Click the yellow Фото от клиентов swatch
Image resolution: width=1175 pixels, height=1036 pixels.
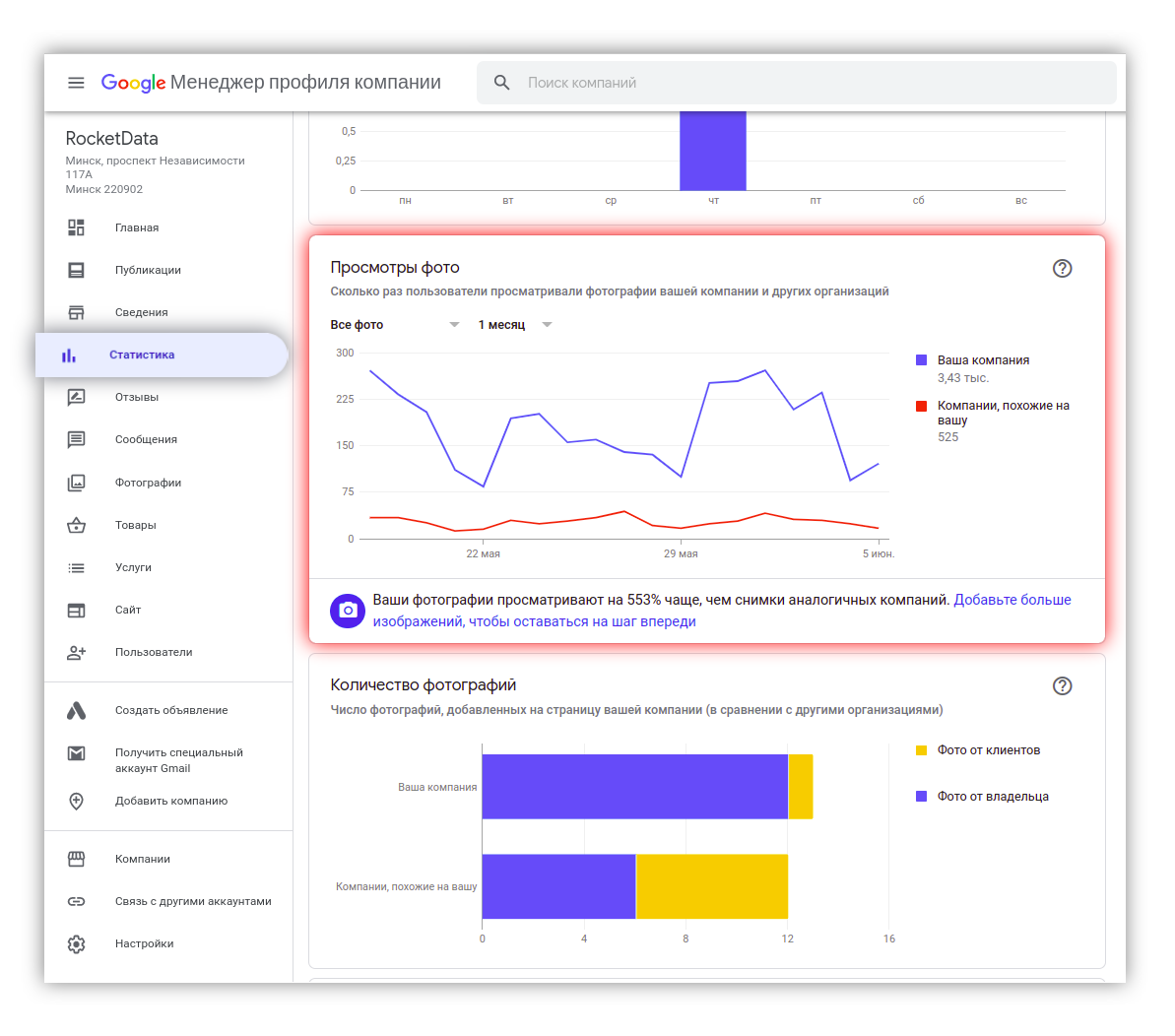(921, 750)
